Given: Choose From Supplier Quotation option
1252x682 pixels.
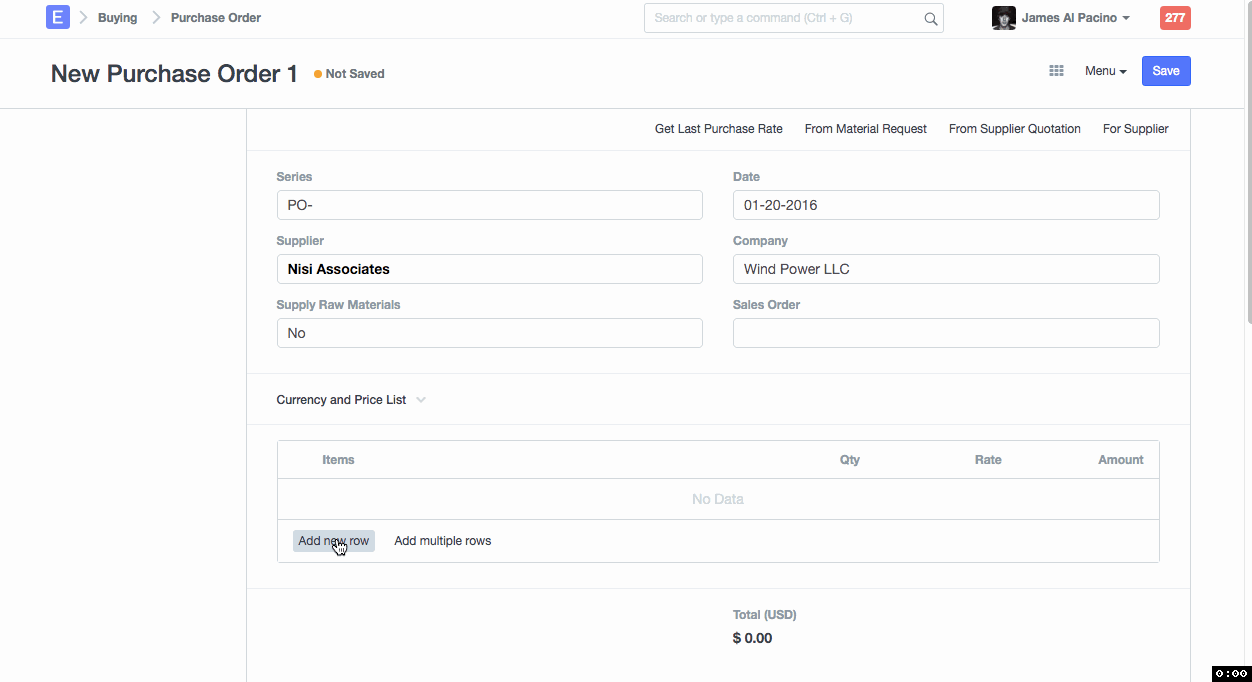Looking at the screenshot, I should 1014,129.
